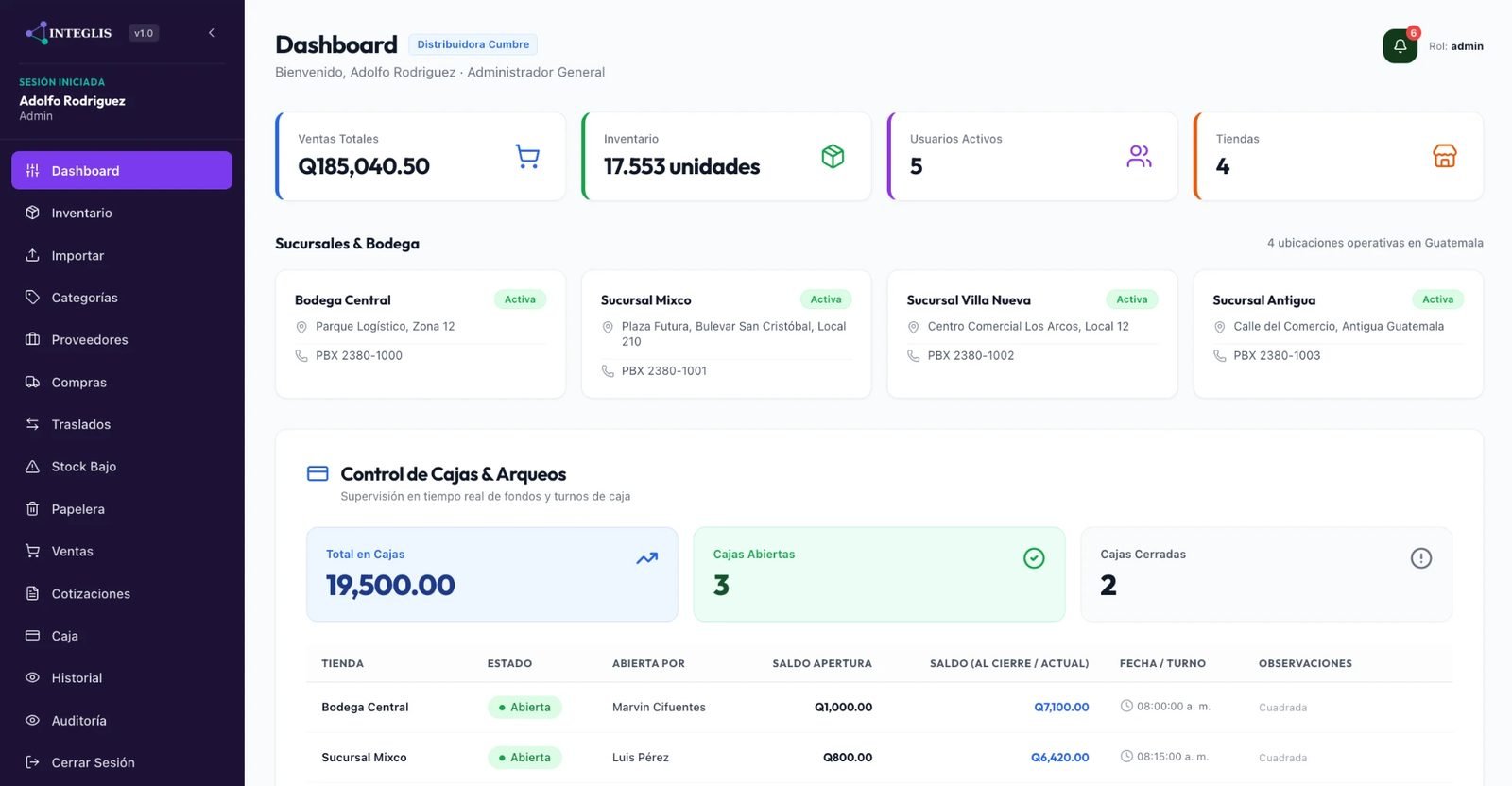
Task: Open the Sucursal Villa Nueva card title
Action: click(969, 299)
